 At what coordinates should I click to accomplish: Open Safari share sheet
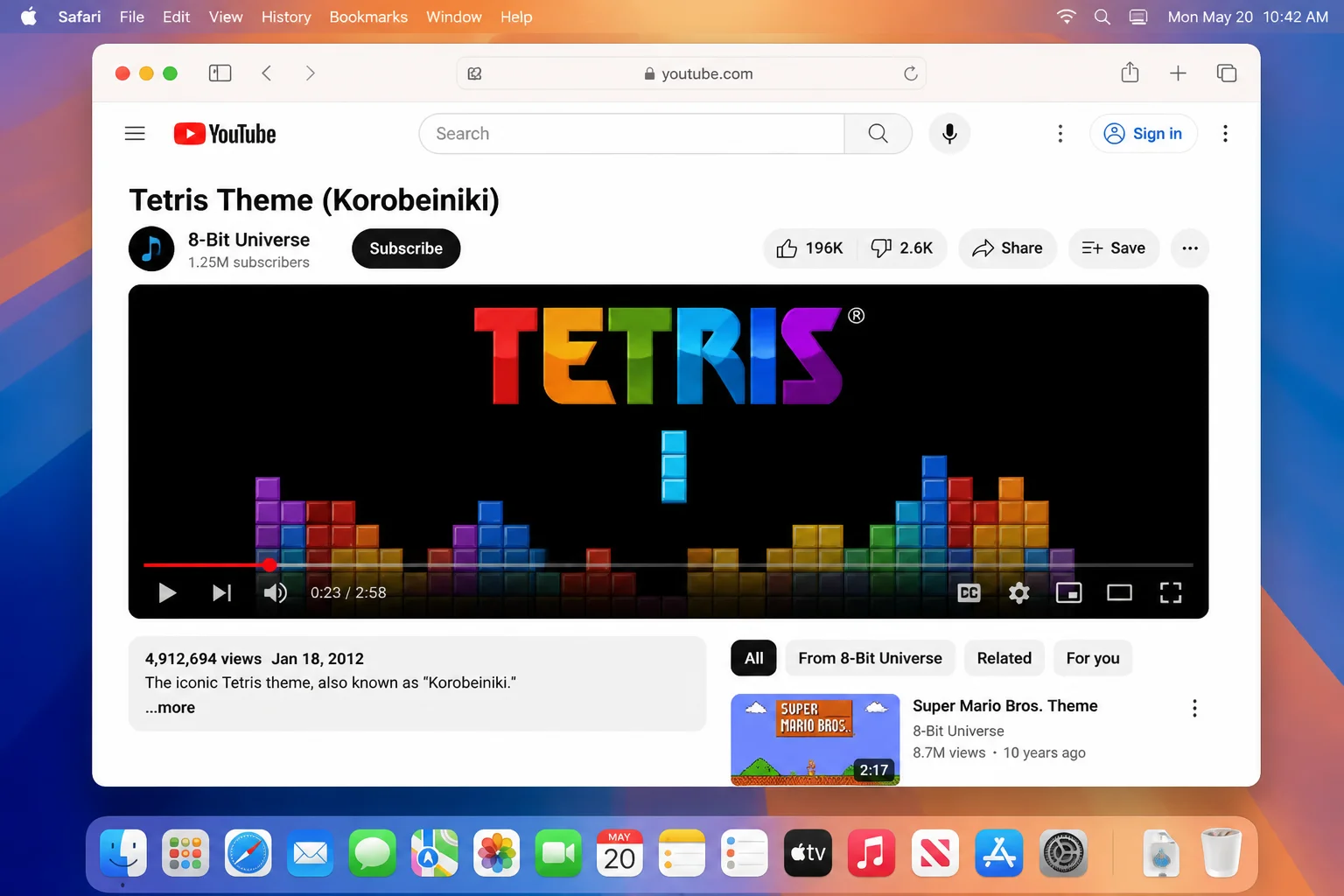click(1130, 73)
